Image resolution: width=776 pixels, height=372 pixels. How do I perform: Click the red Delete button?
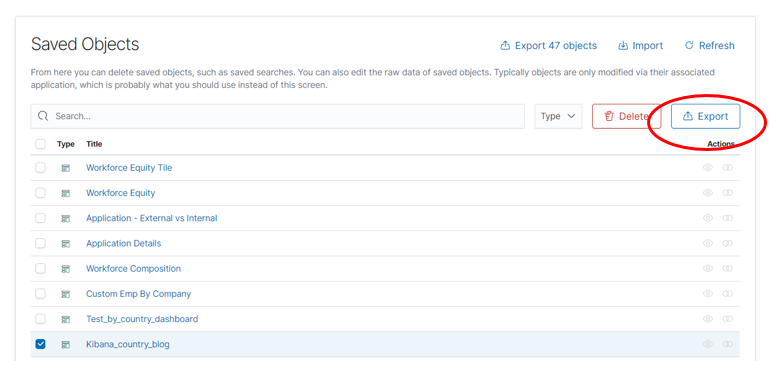point(627,116)
